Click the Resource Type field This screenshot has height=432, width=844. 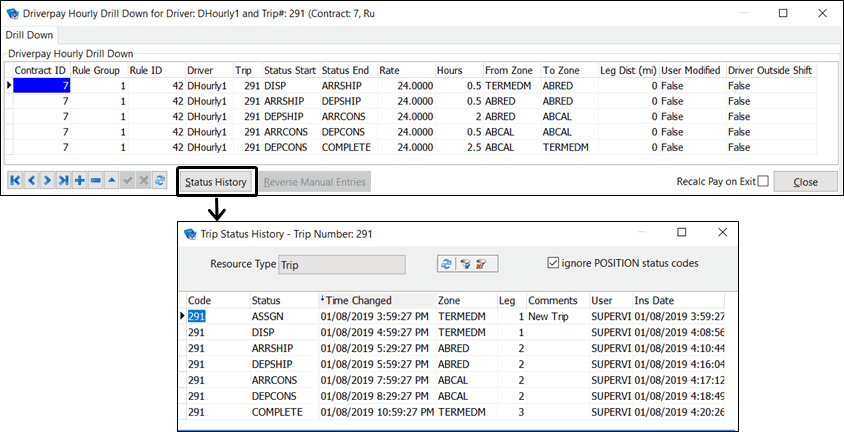click(x=340, y=265)
